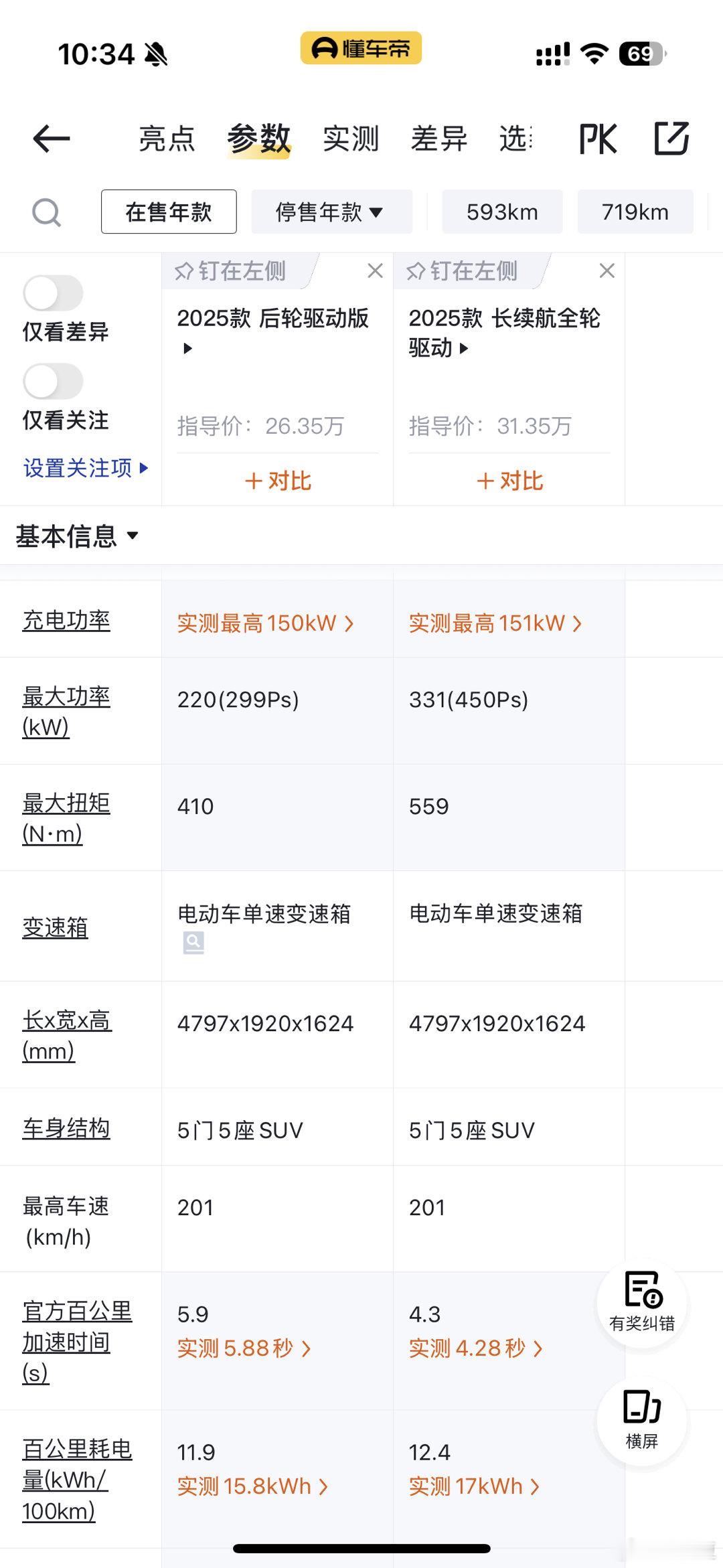Add 后轮驱动版 to 对比
The height and width of the screenshot is (1568, 723).
278,481
